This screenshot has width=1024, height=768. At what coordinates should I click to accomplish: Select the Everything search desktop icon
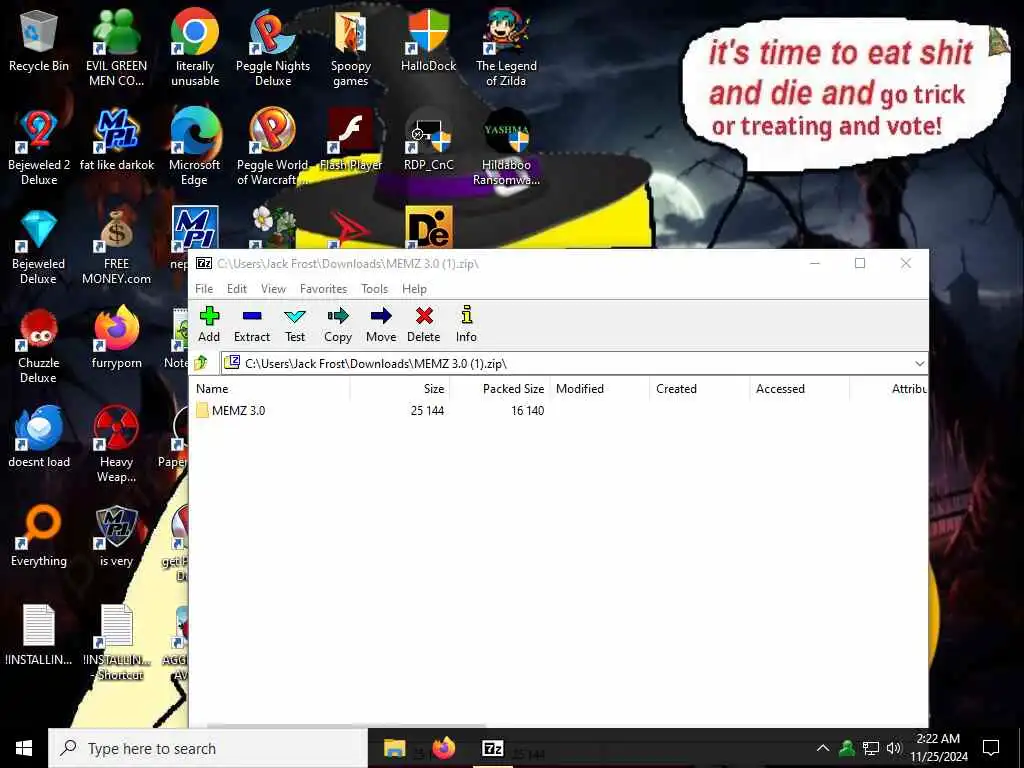(x=39, y=537)
